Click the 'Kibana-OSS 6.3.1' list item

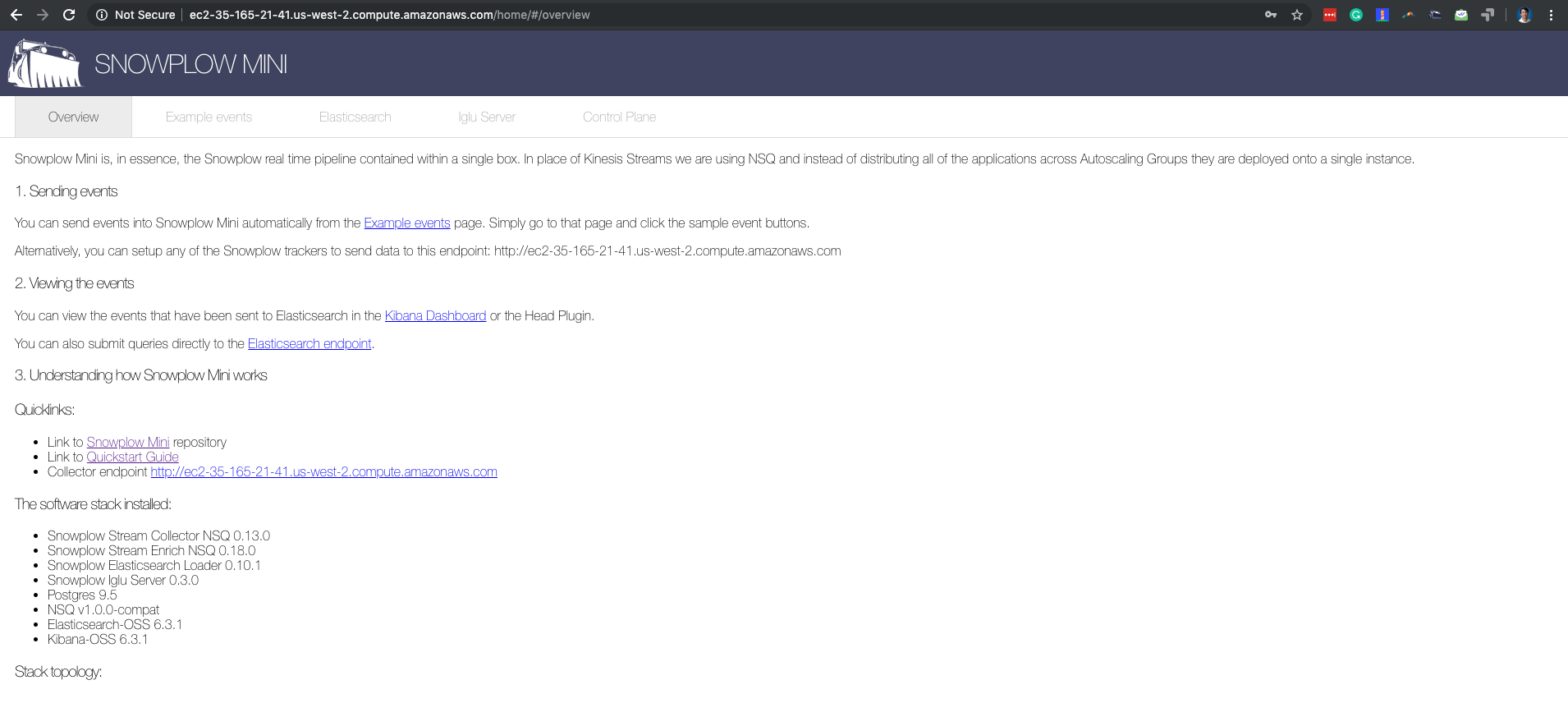(98, 639)
